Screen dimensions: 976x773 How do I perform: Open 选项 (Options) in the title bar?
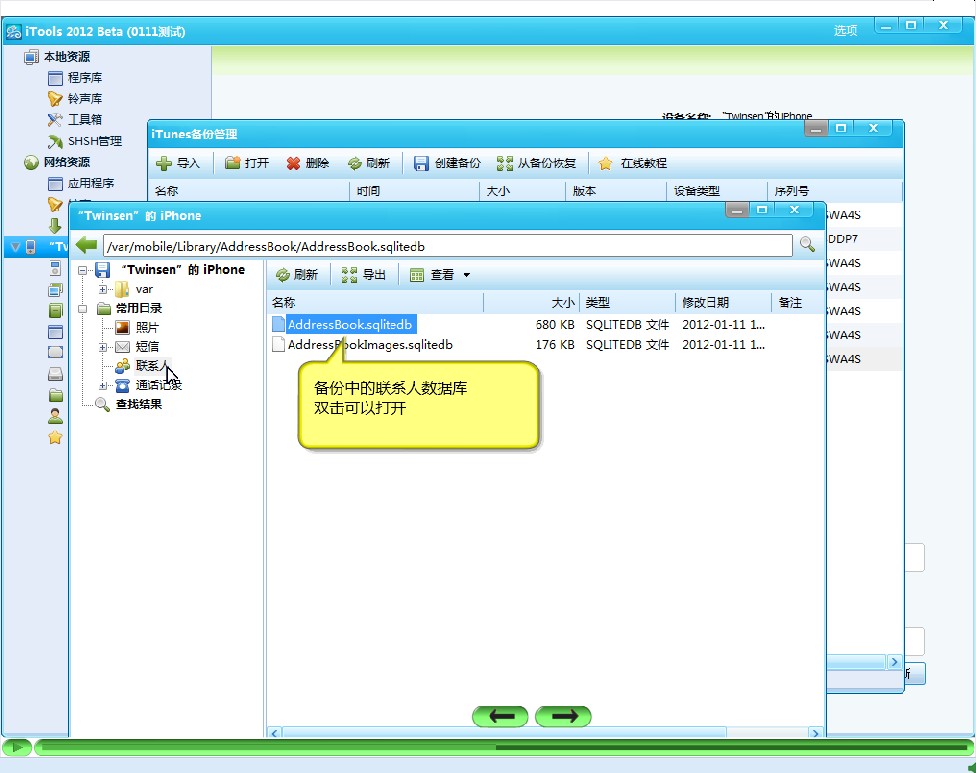[x=845, y=31]
